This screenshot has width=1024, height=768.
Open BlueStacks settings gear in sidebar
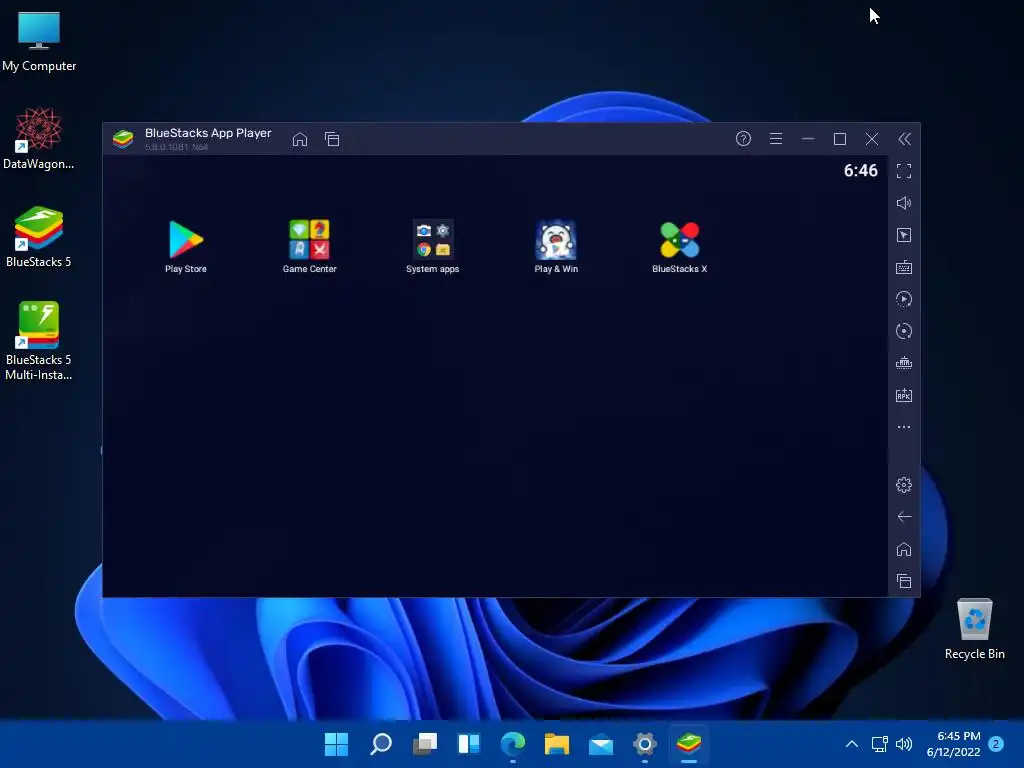coord(904,485)
